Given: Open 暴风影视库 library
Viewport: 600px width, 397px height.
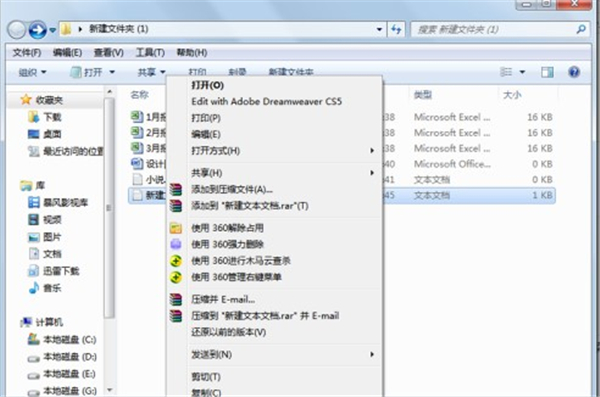Looking at the screenshot, I should click(58, 203).
